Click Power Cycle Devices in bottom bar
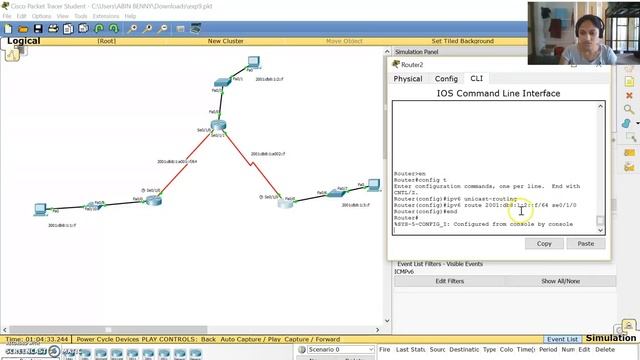The image size is (640, 360). (x=107, y=339)
